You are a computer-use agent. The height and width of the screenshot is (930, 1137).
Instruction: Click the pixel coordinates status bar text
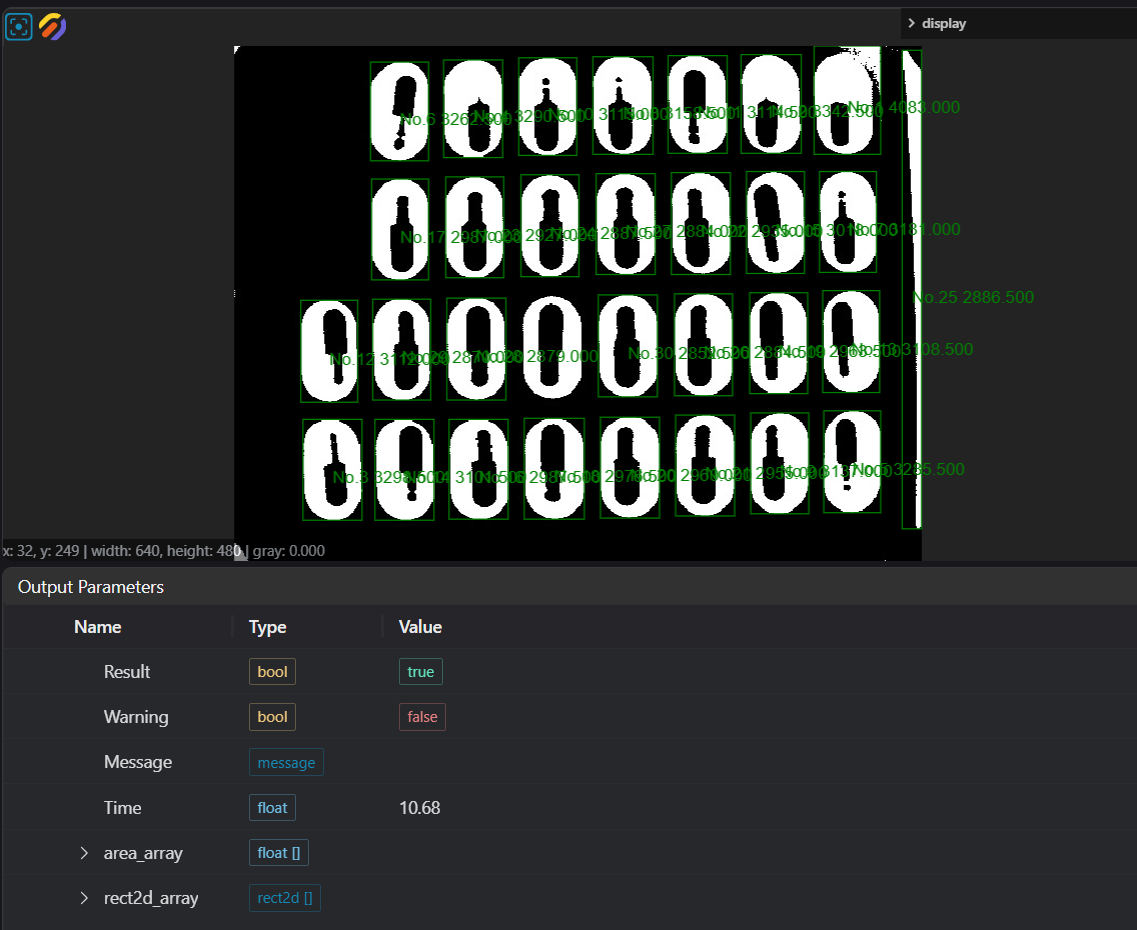(163, 551)
